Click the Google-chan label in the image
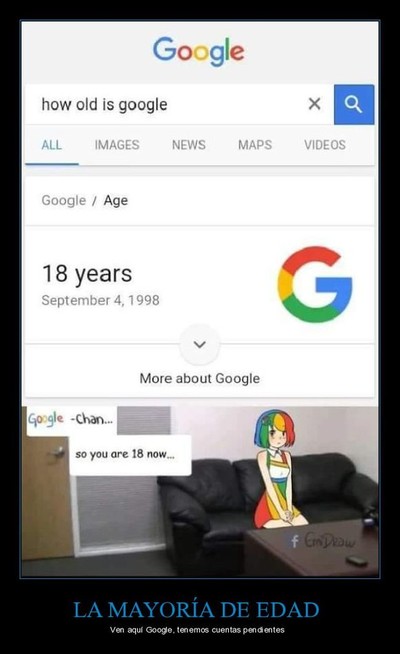Image resolution: width=400 pixels, height=654 pixels. tap(71, 420)
